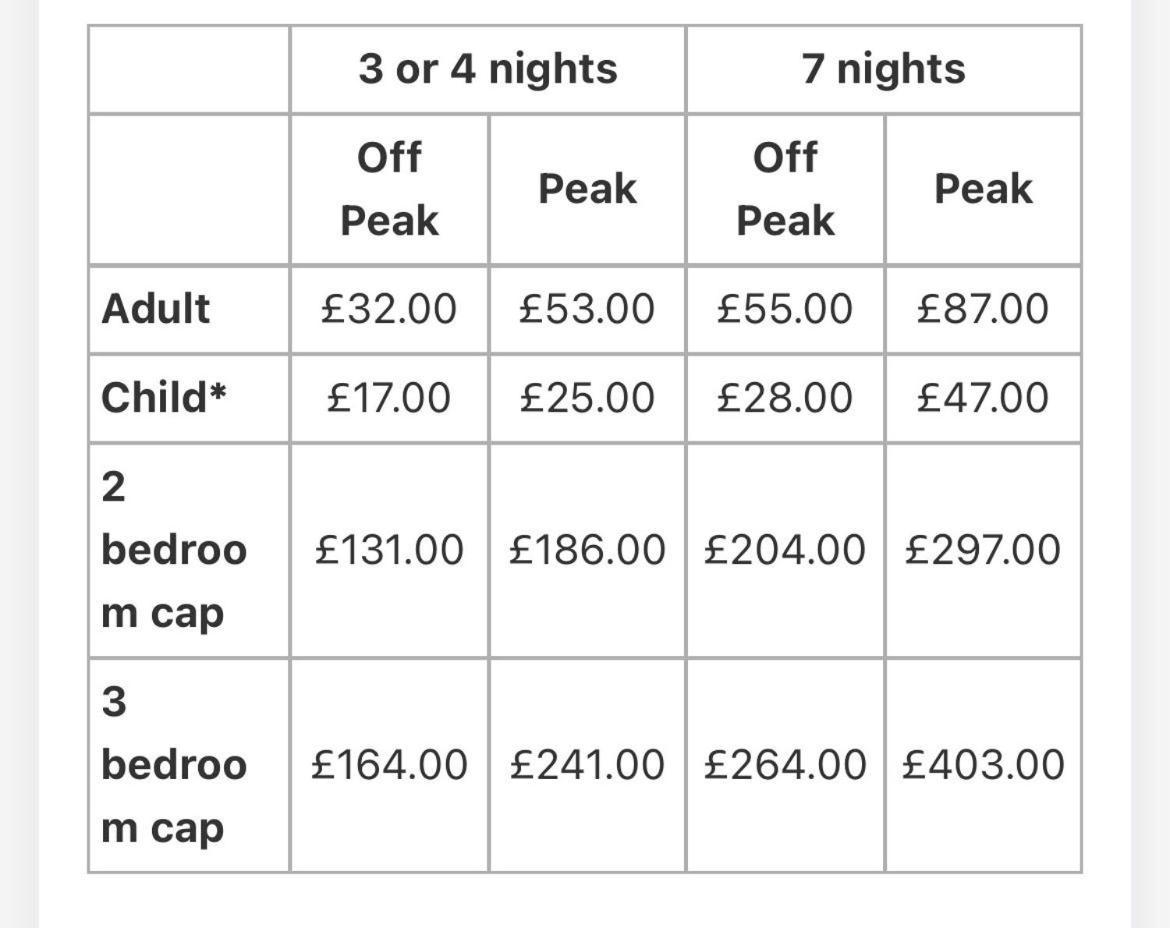
Task: Click the 3 bedroom cap label
Action: point(174,765)
